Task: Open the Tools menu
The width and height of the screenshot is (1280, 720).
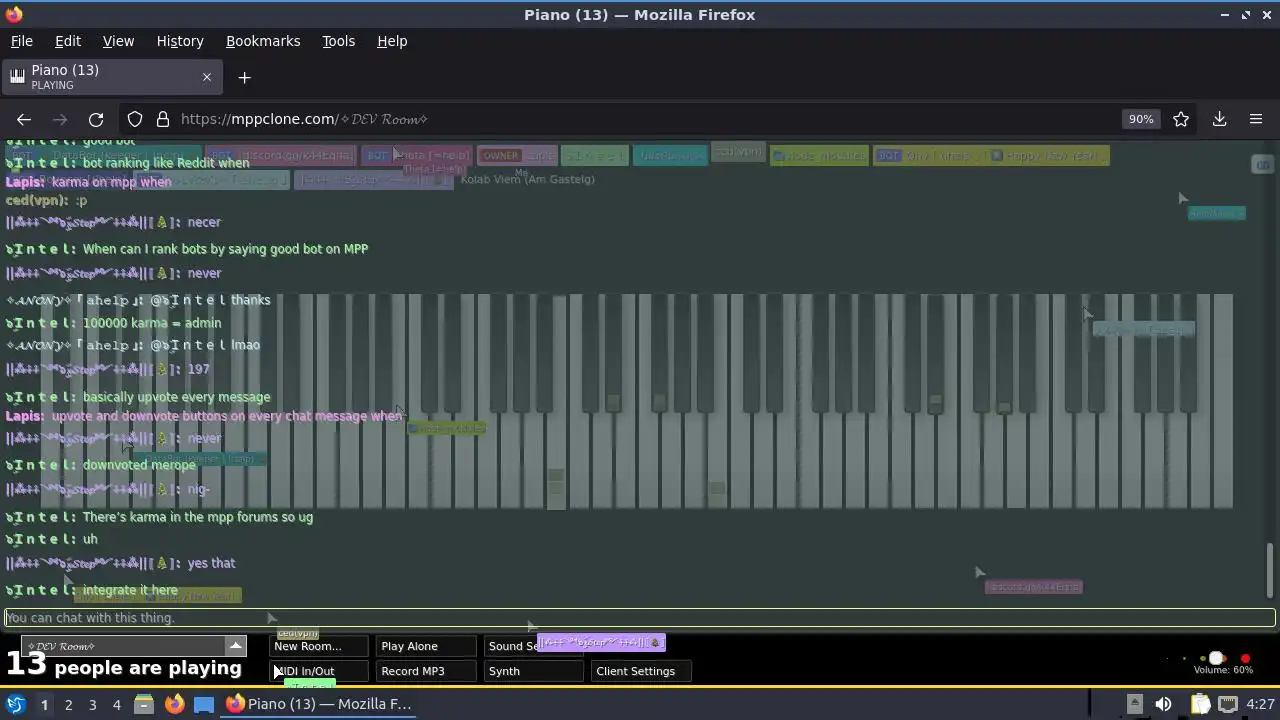Action: coord(338,41)
